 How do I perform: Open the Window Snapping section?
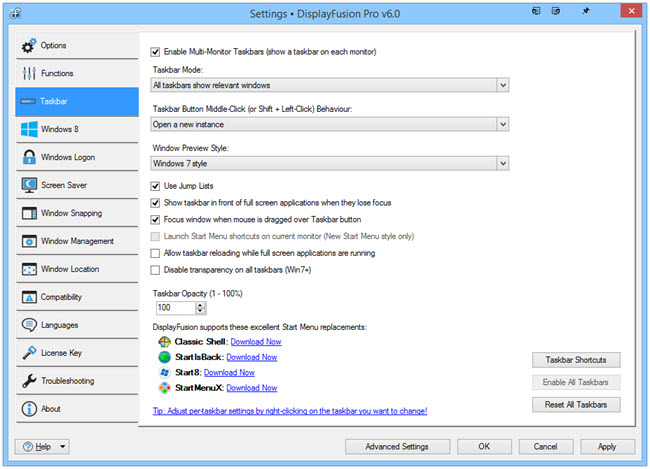(x=77, y=213)
